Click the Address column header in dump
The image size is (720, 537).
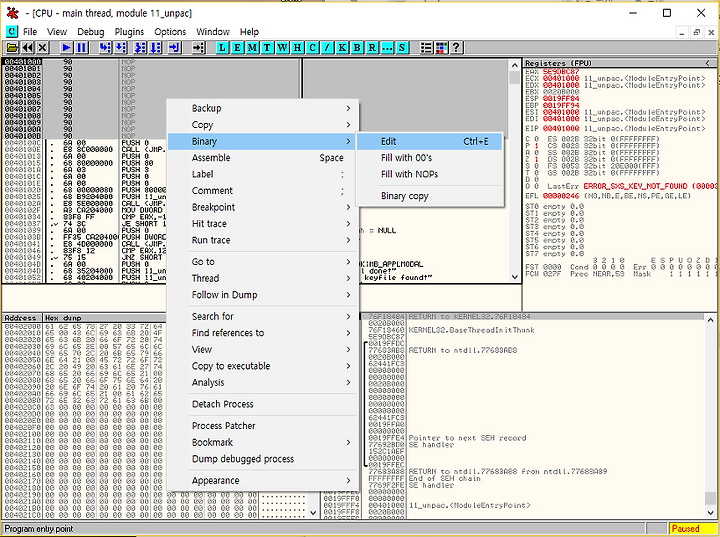[22, 318]
